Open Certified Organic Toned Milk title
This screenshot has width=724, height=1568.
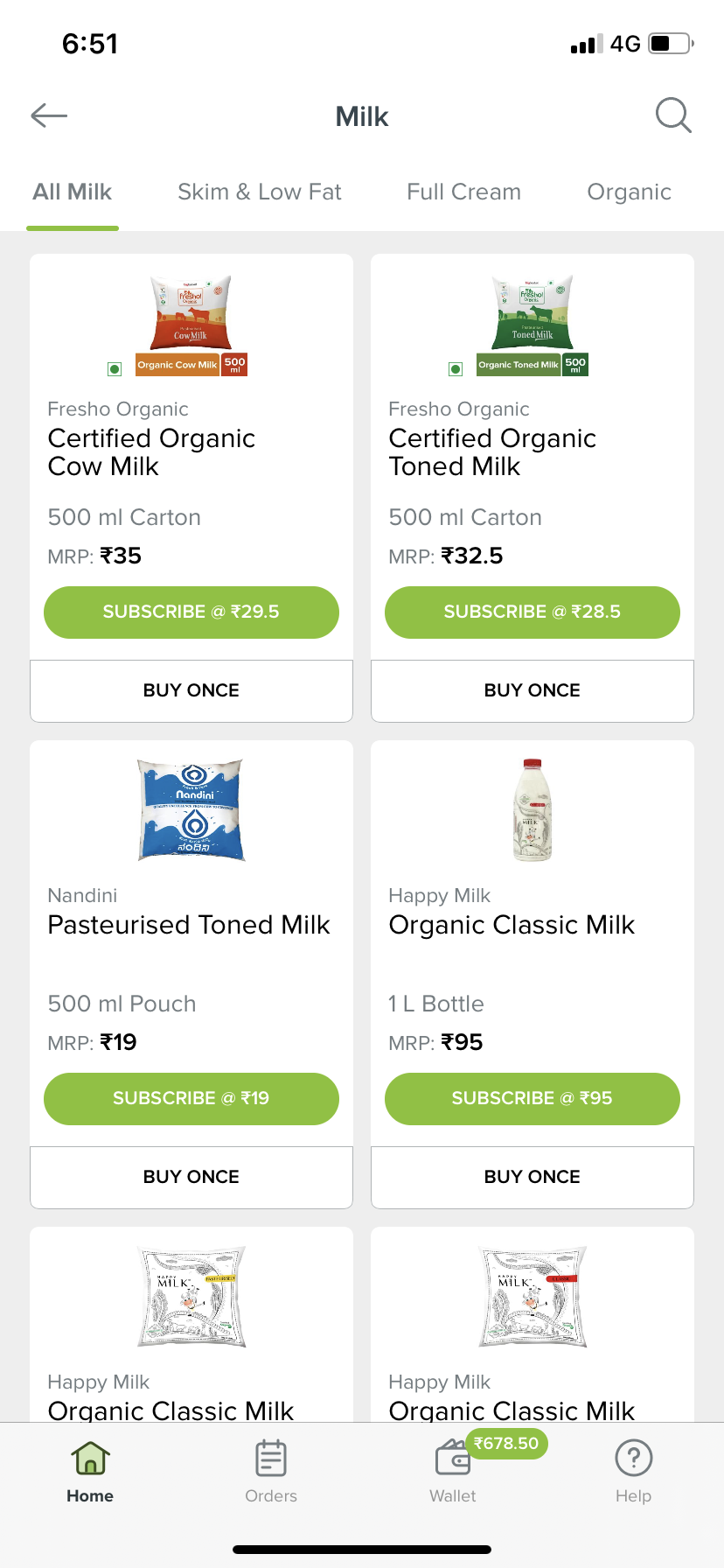pos(492,451)
